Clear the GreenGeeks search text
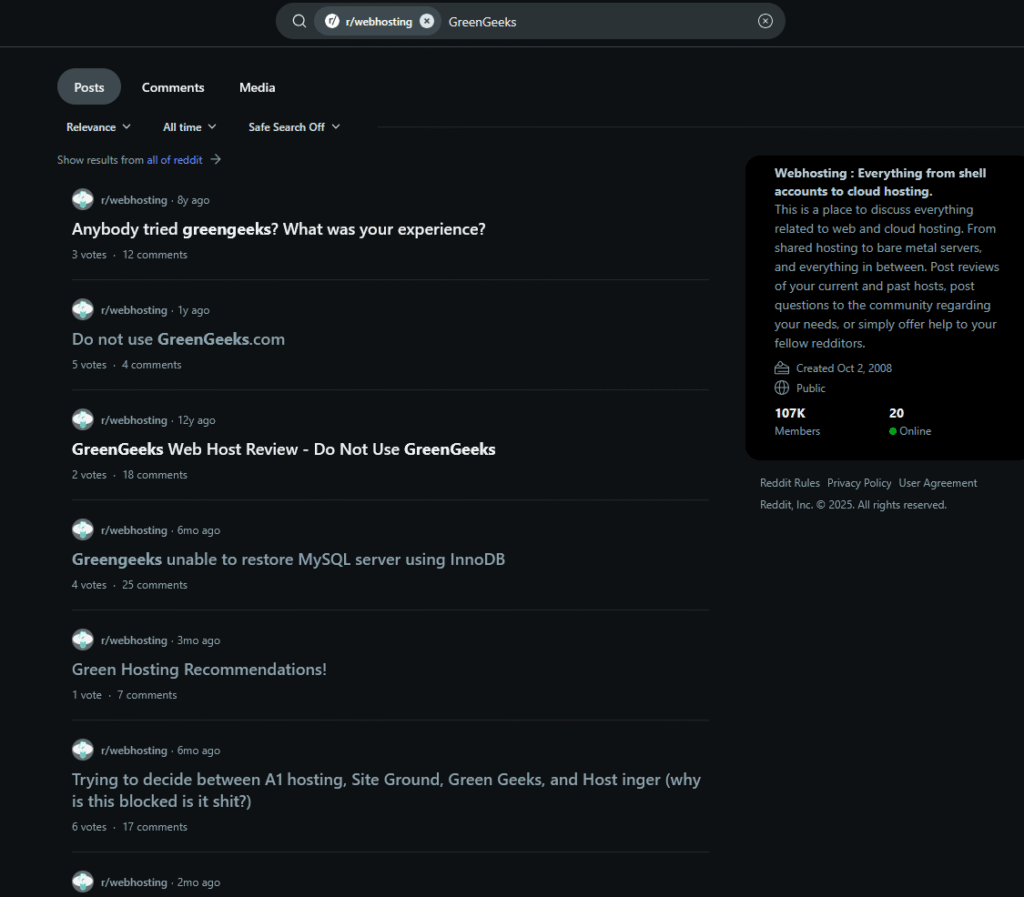The height and width of the screenshot is (897, 1024). (765, 21)
